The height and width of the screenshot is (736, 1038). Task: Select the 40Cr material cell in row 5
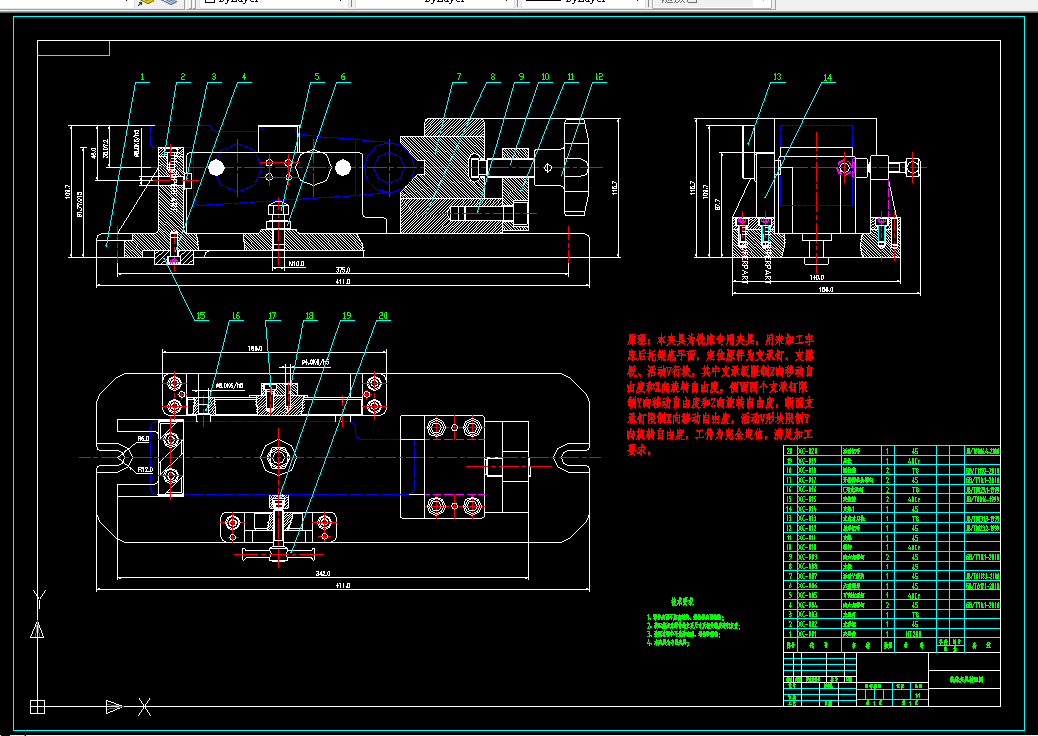click(x=914, y=596)
